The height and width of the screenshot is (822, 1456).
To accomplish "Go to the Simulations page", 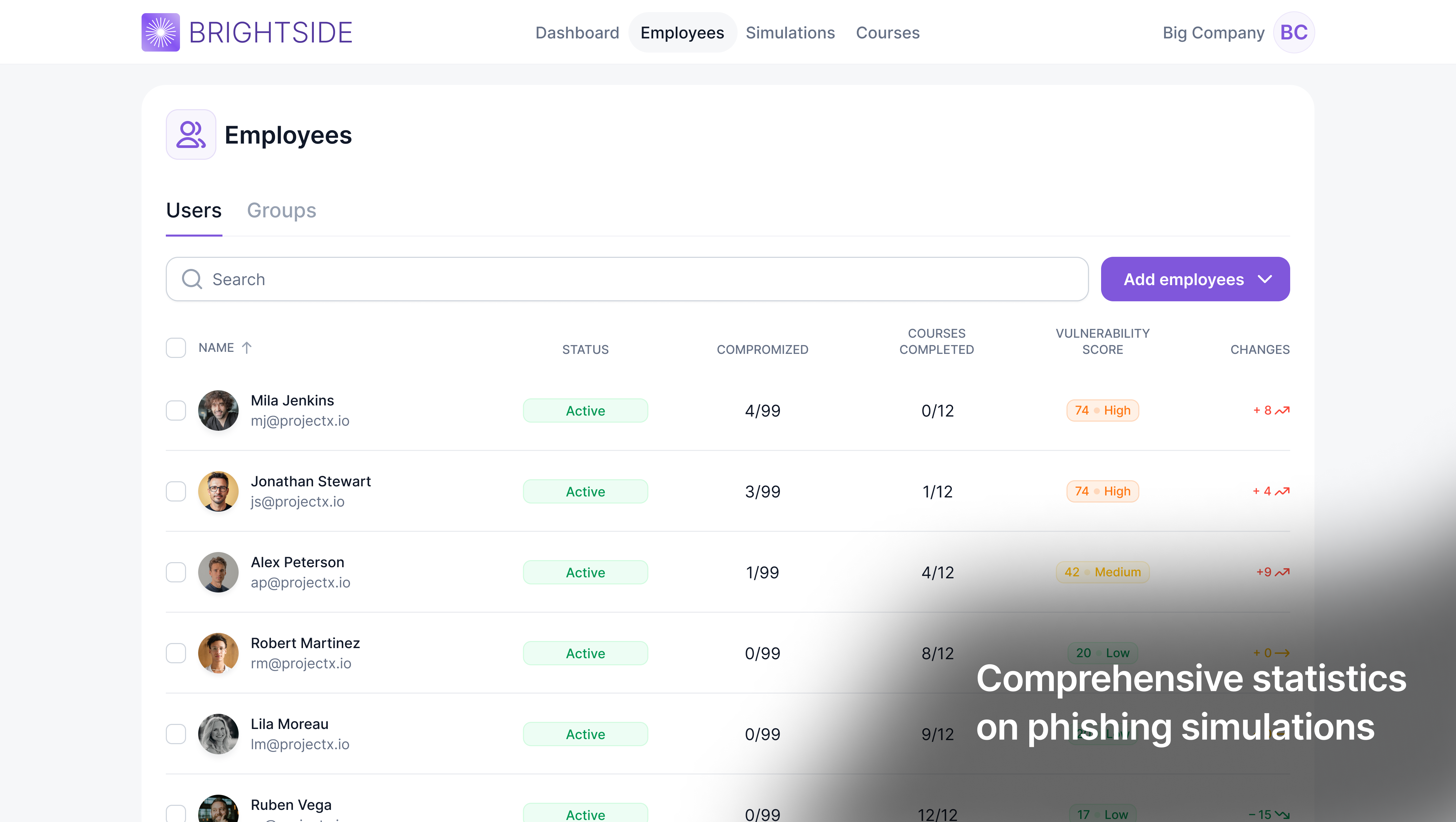I will (x=790, y=33).
